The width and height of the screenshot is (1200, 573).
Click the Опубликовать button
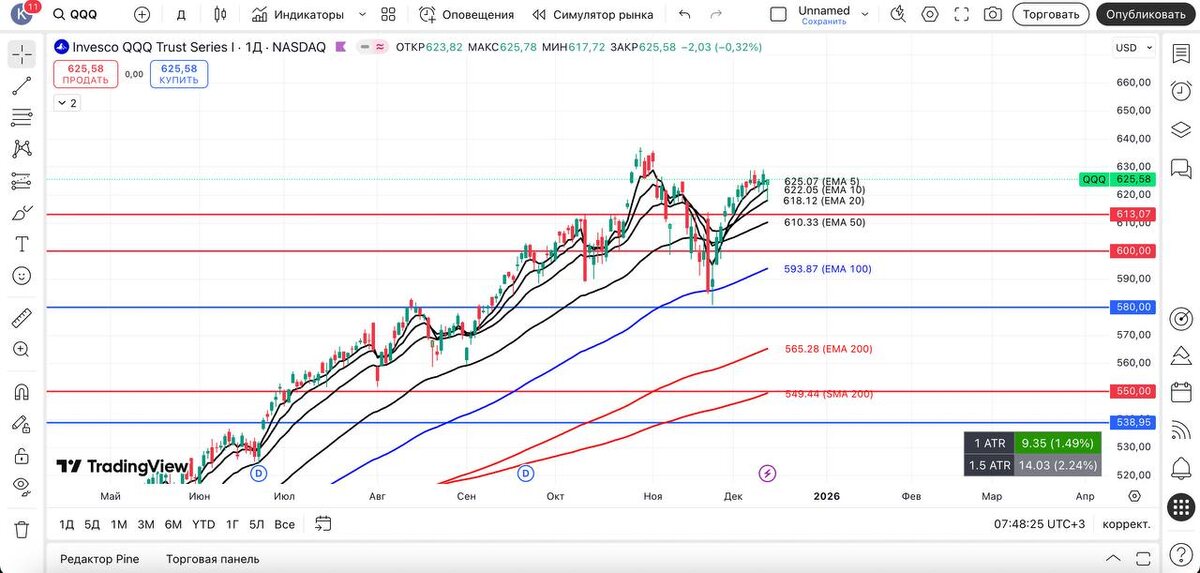pos(1146,15)
